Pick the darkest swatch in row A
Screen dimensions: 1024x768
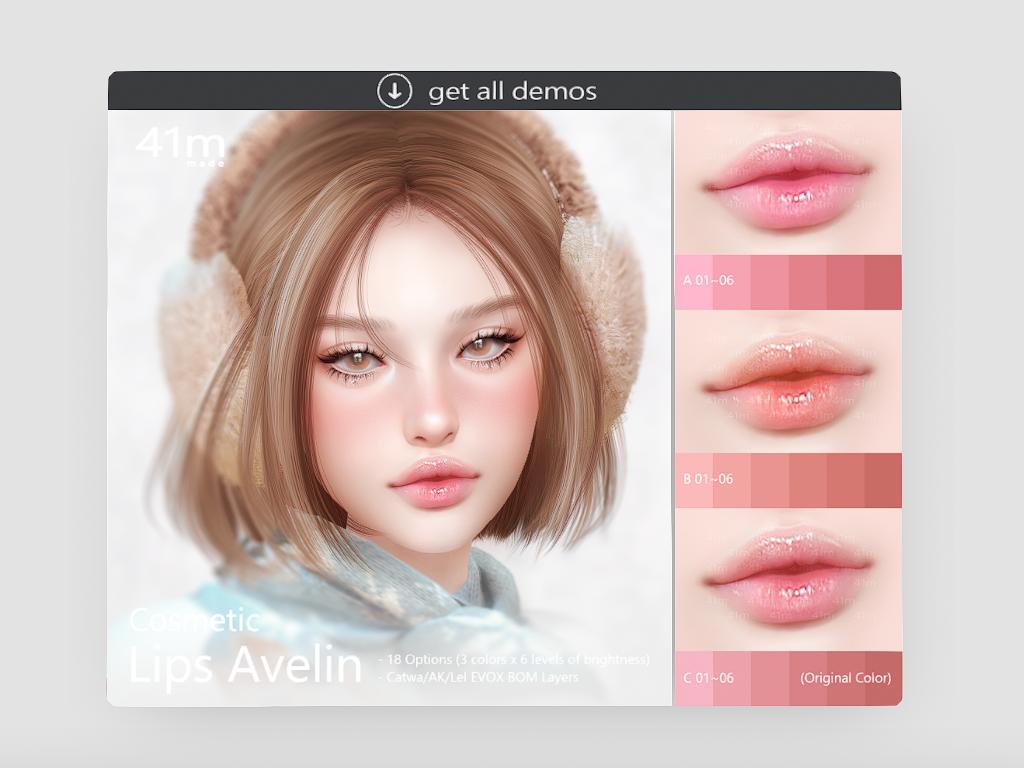click(883, 281)
